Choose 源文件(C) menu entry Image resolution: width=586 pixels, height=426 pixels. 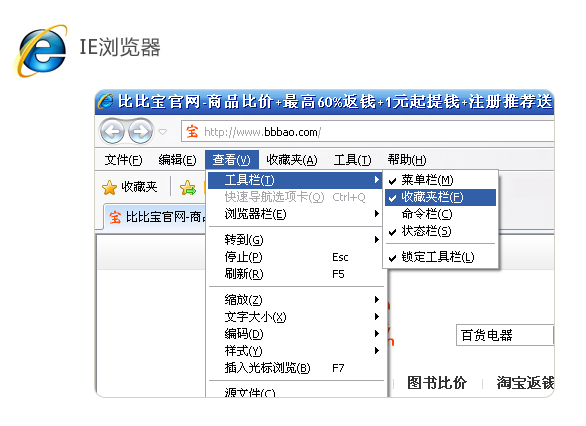pyautogui.click(x=294, y=392)
